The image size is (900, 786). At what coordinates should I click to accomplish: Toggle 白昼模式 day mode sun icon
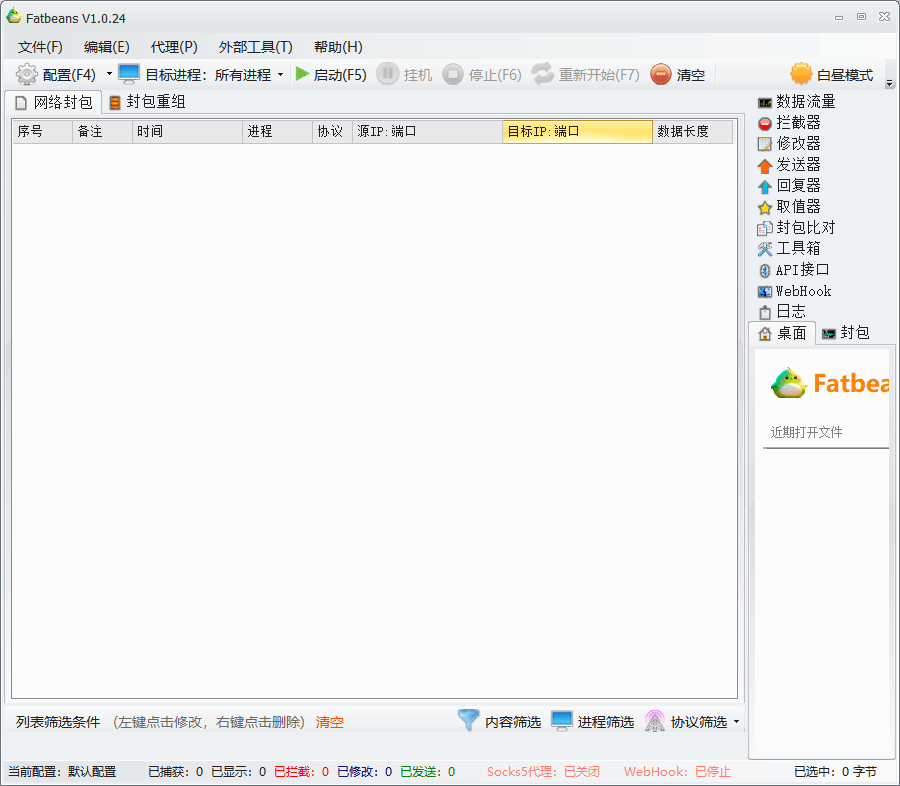coord(801,74)
